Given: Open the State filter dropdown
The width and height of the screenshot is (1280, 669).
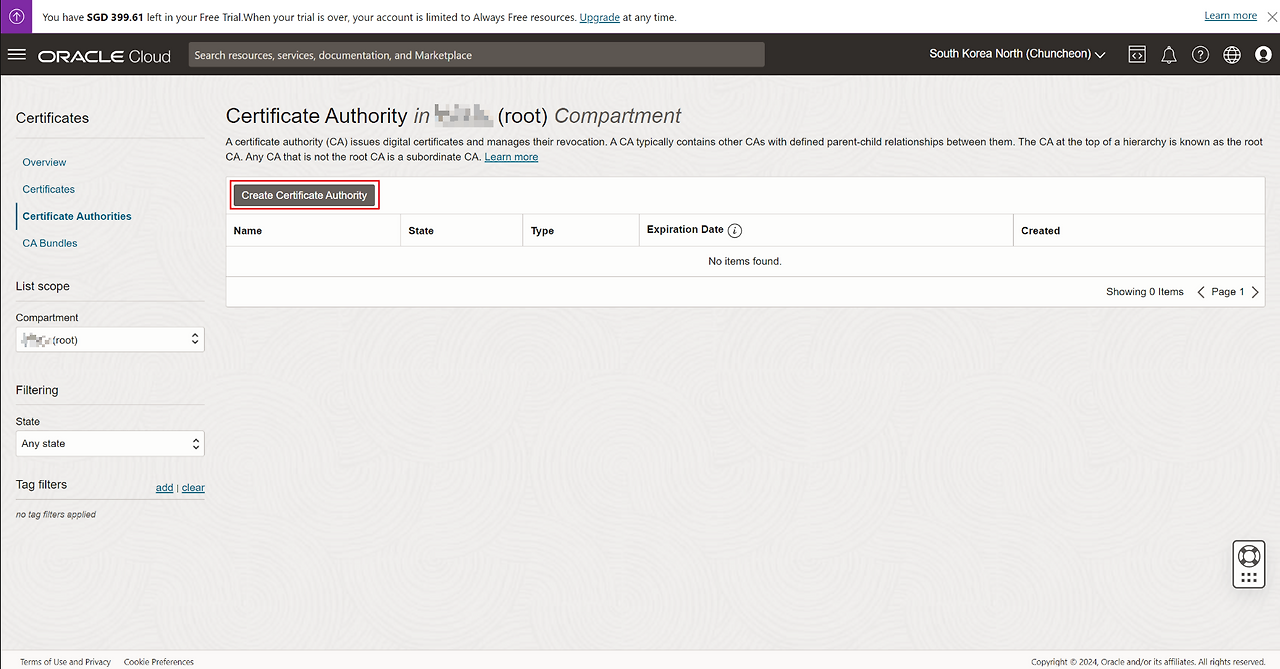Looking at the screenshot, I should click(110, 444).
